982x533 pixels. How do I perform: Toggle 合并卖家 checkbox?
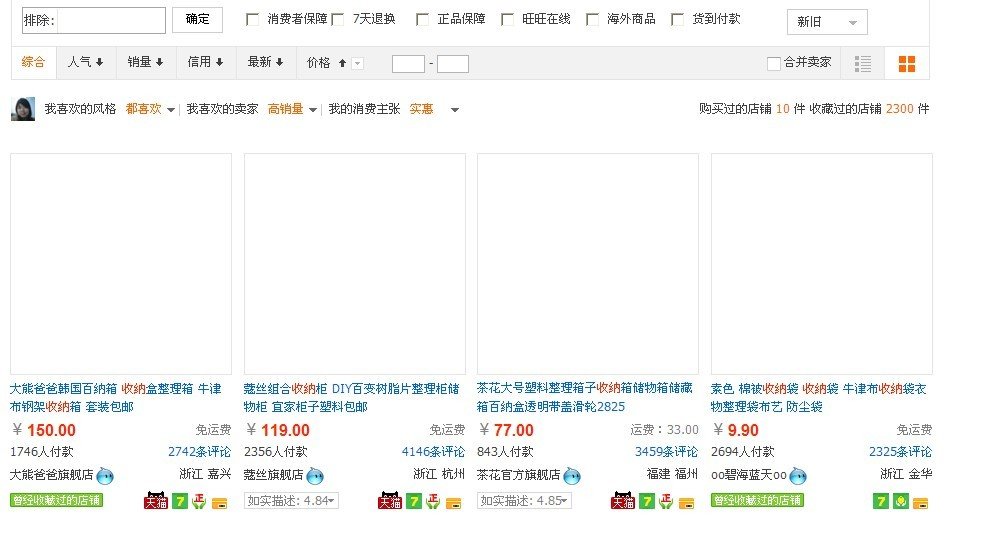(x=773, y=64)
